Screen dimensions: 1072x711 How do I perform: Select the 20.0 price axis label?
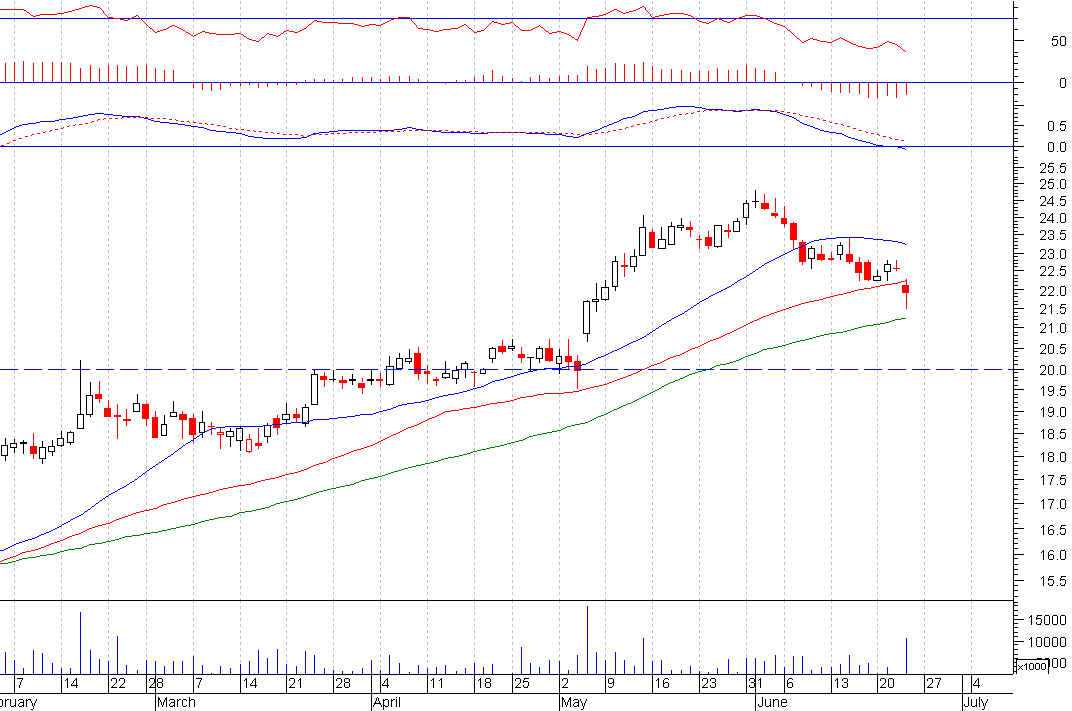tap(1052, 370)
